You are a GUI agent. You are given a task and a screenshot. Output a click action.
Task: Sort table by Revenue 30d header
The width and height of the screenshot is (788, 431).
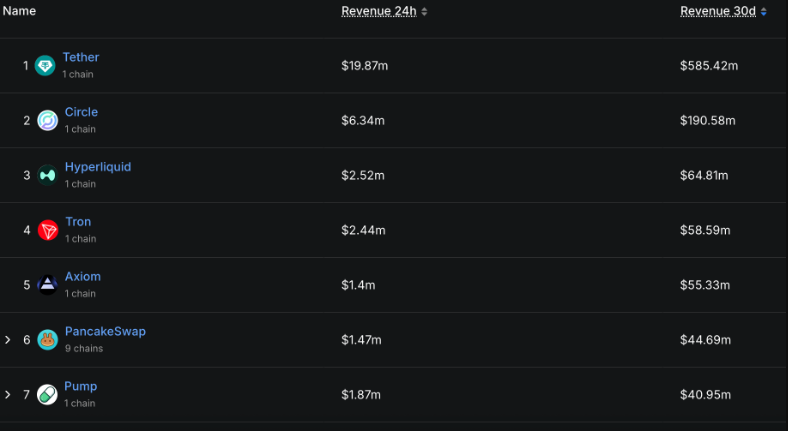[719, 12]
